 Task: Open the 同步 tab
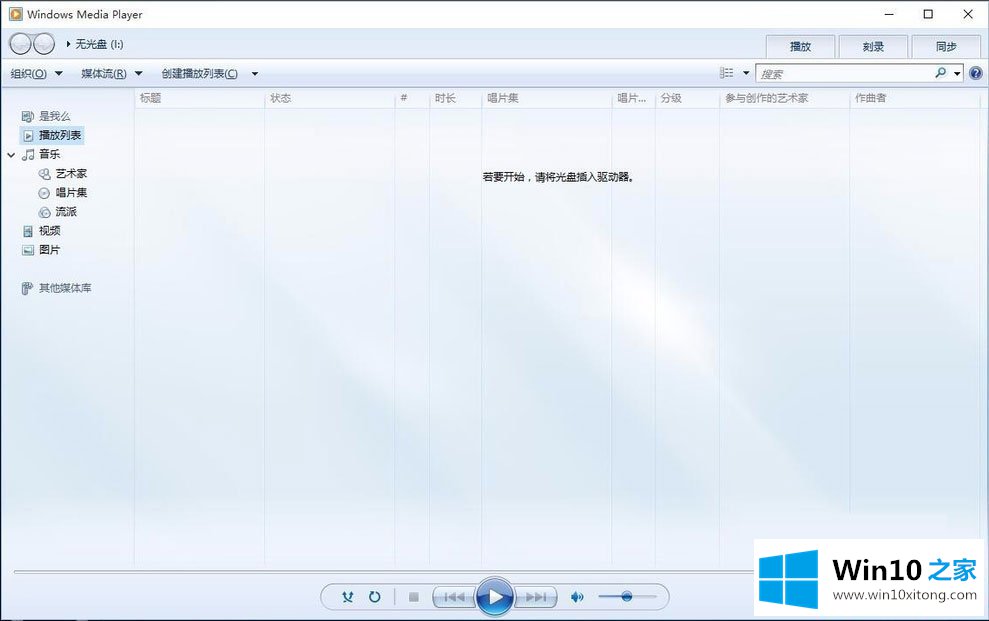(946, 46)
